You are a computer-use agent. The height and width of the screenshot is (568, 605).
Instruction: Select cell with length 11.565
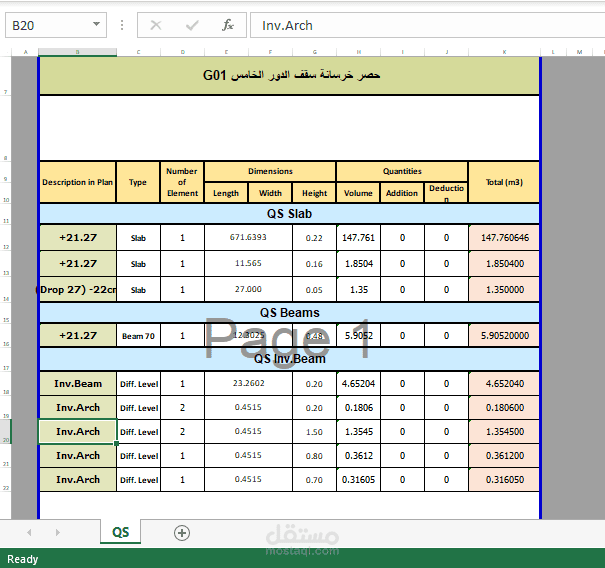248,264
